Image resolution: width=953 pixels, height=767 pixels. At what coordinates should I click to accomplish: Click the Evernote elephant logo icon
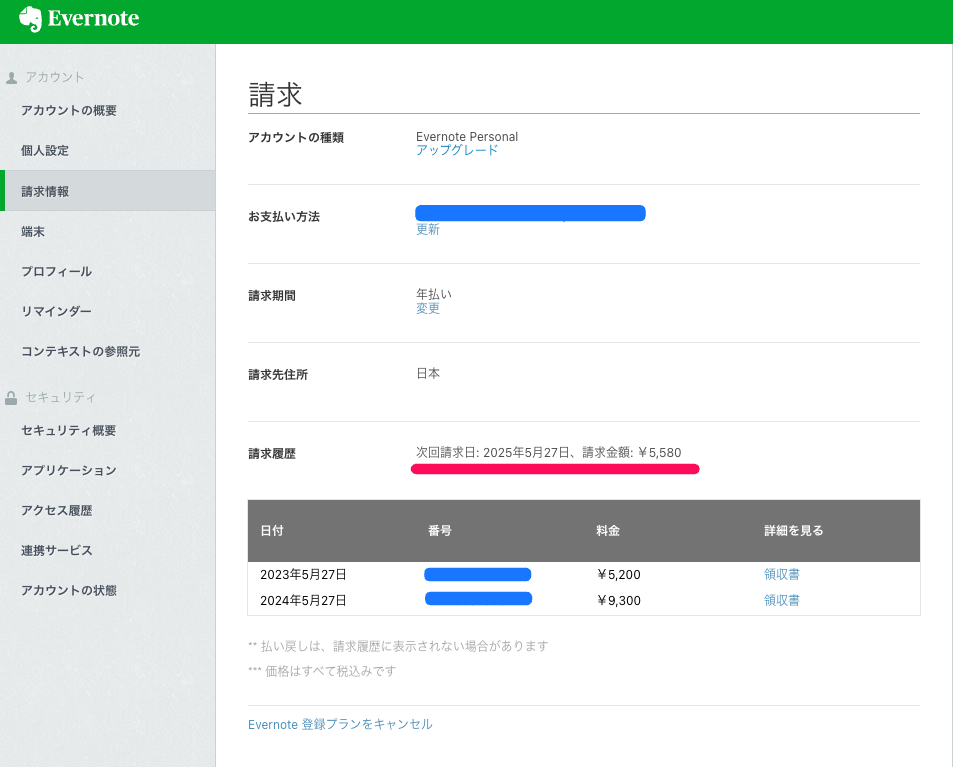click(30, 19)
